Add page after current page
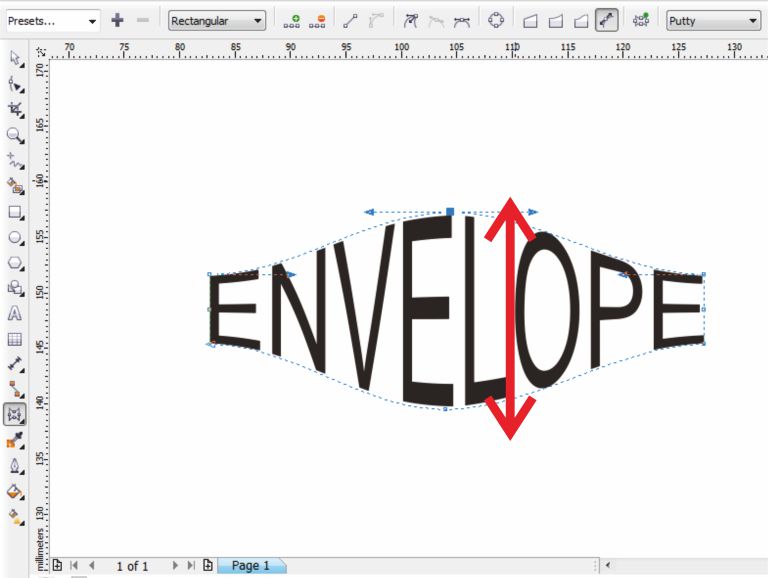 208,565
